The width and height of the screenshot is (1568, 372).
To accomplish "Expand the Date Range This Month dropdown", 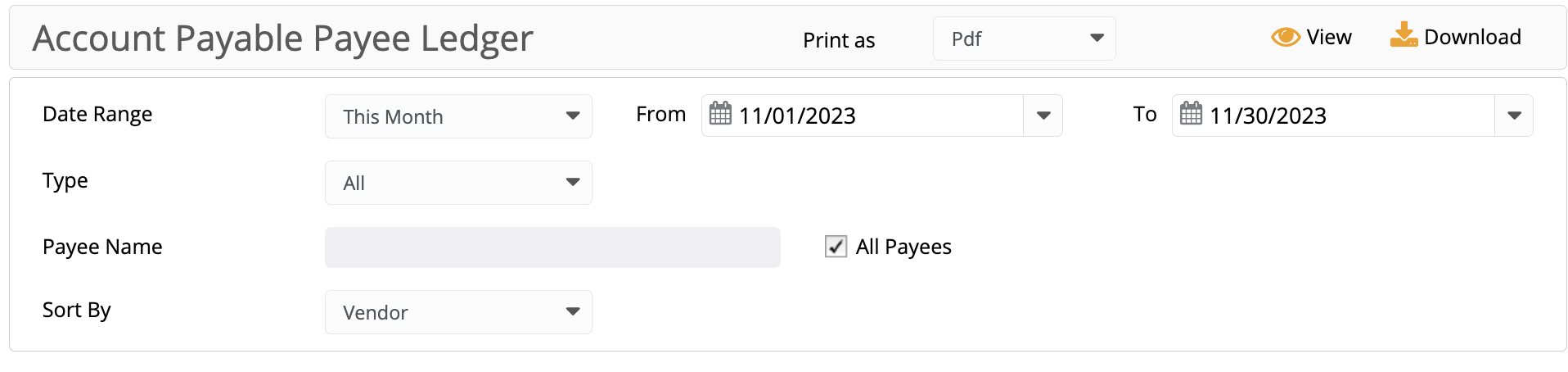I will (x=458, y=116).
